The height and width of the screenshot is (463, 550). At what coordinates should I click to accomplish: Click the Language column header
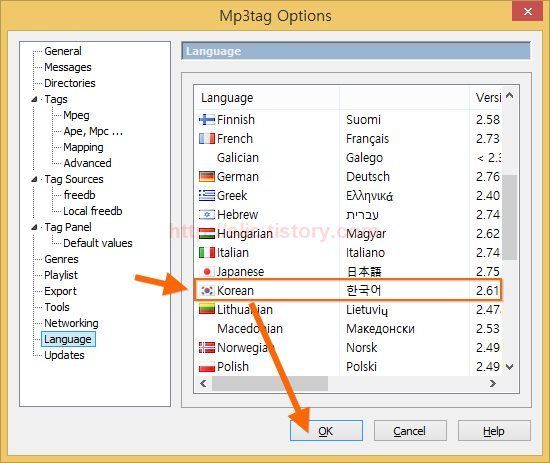pyautogui.click(x=267, y=98)
